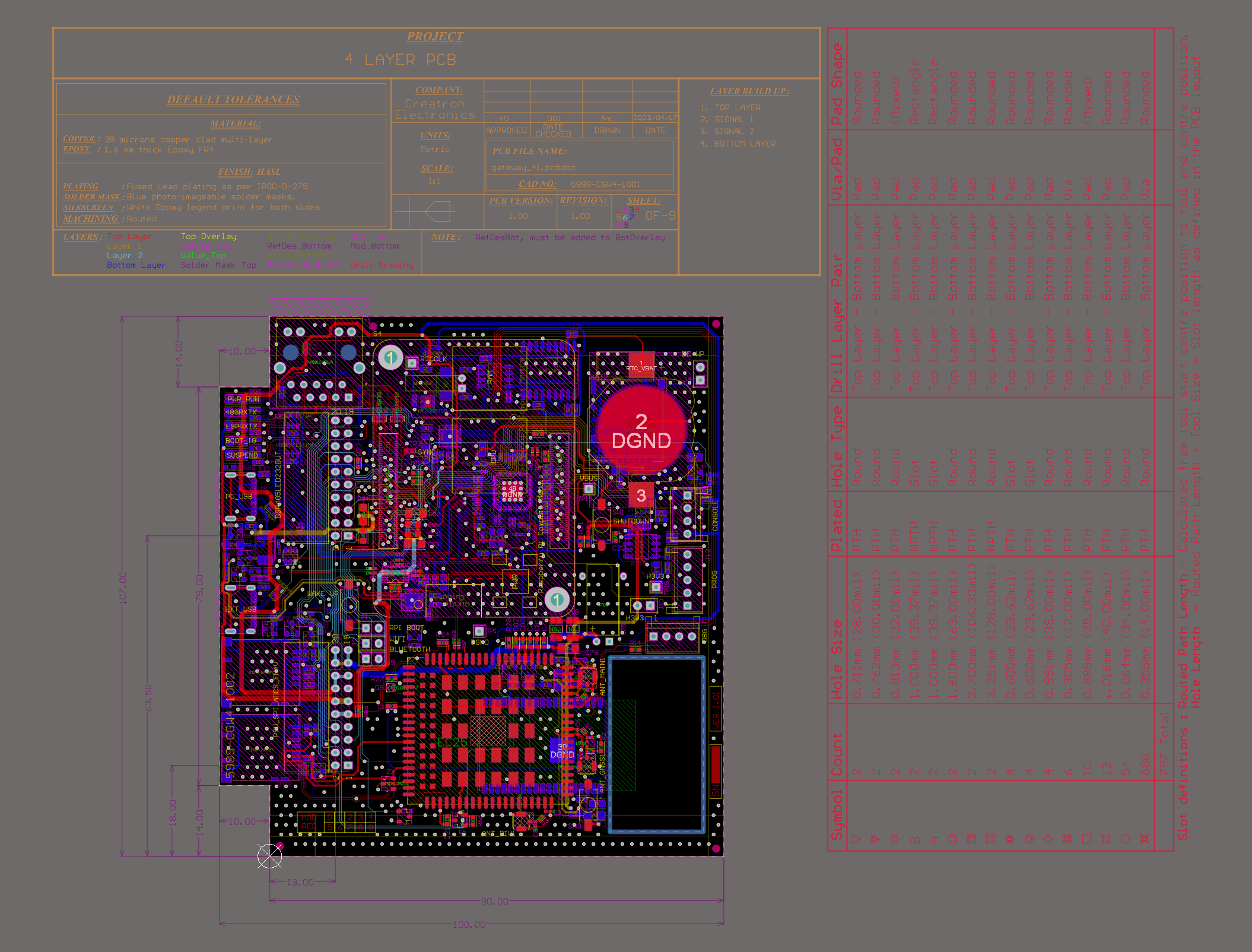
Task: Click the Top Layer legend entry
Action: [129, 236]
